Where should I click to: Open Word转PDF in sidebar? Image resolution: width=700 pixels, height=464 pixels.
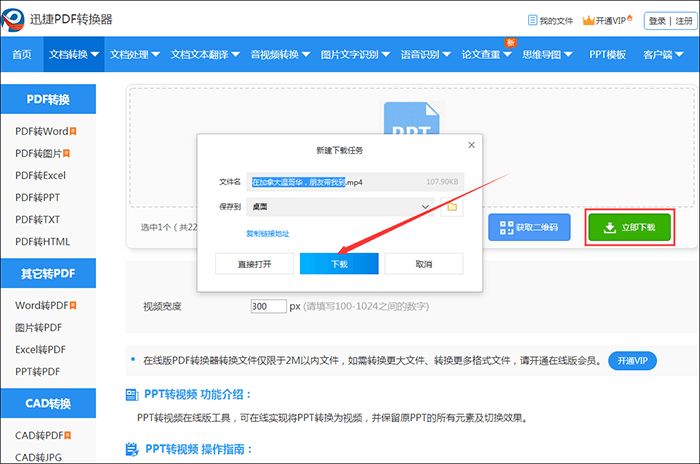(x=42, y=305)
